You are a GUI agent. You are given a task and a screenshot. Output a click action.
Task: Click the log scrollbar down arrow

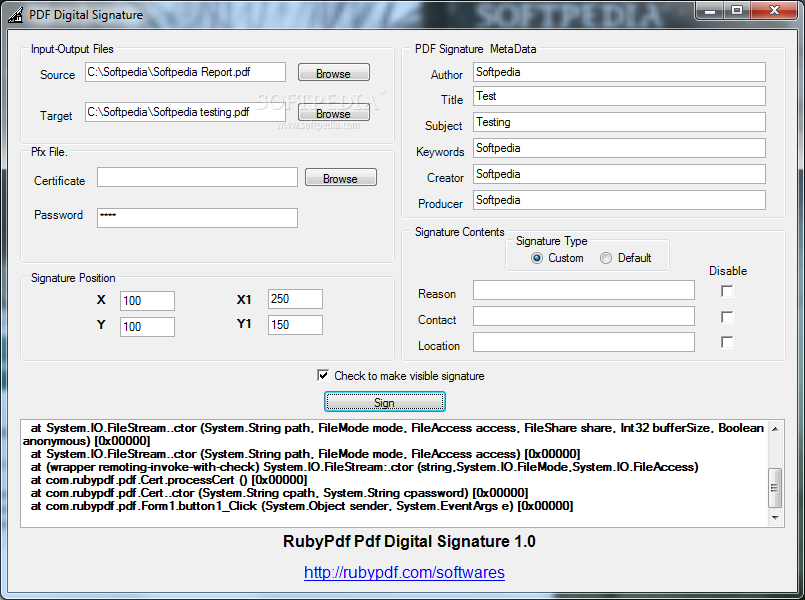[775, 517]
